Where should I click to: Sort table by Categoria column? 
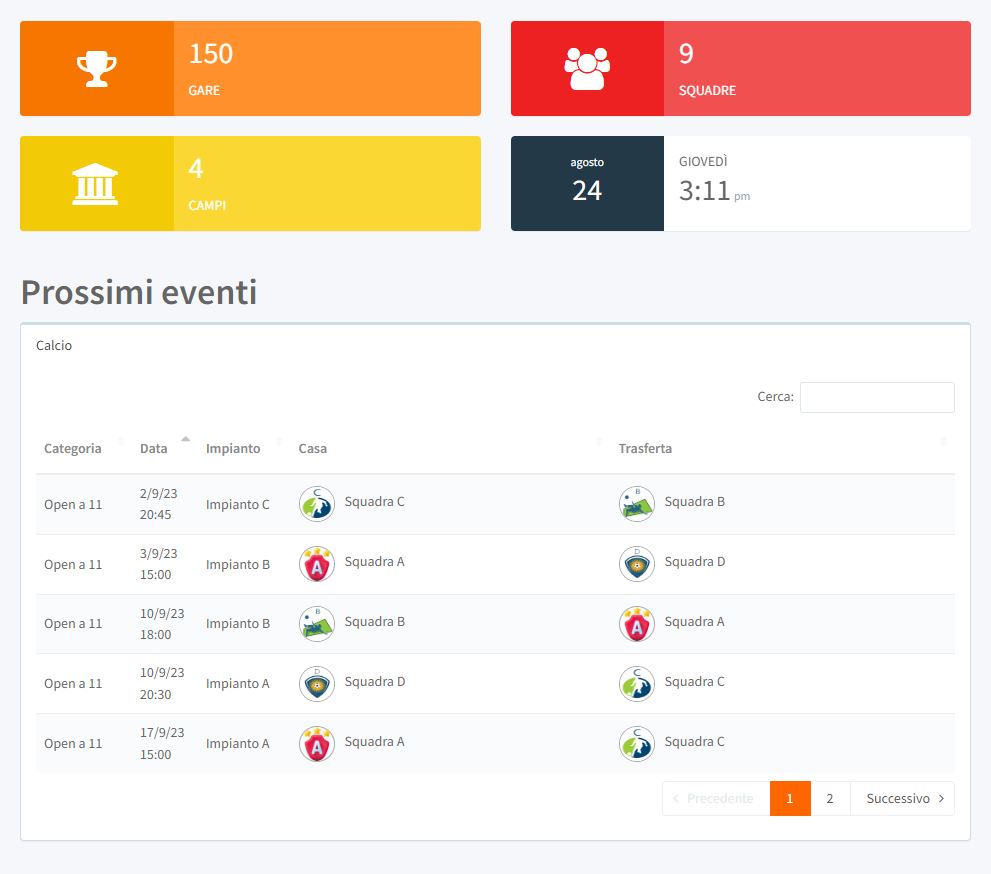(x=73, y=448)
